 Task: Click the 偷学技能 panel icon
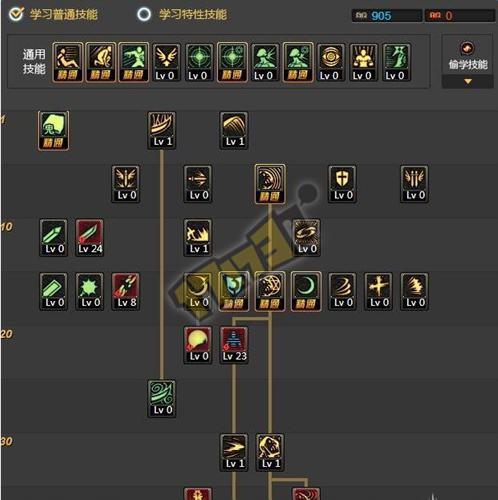pyautogui.click(x=467, y=48)
